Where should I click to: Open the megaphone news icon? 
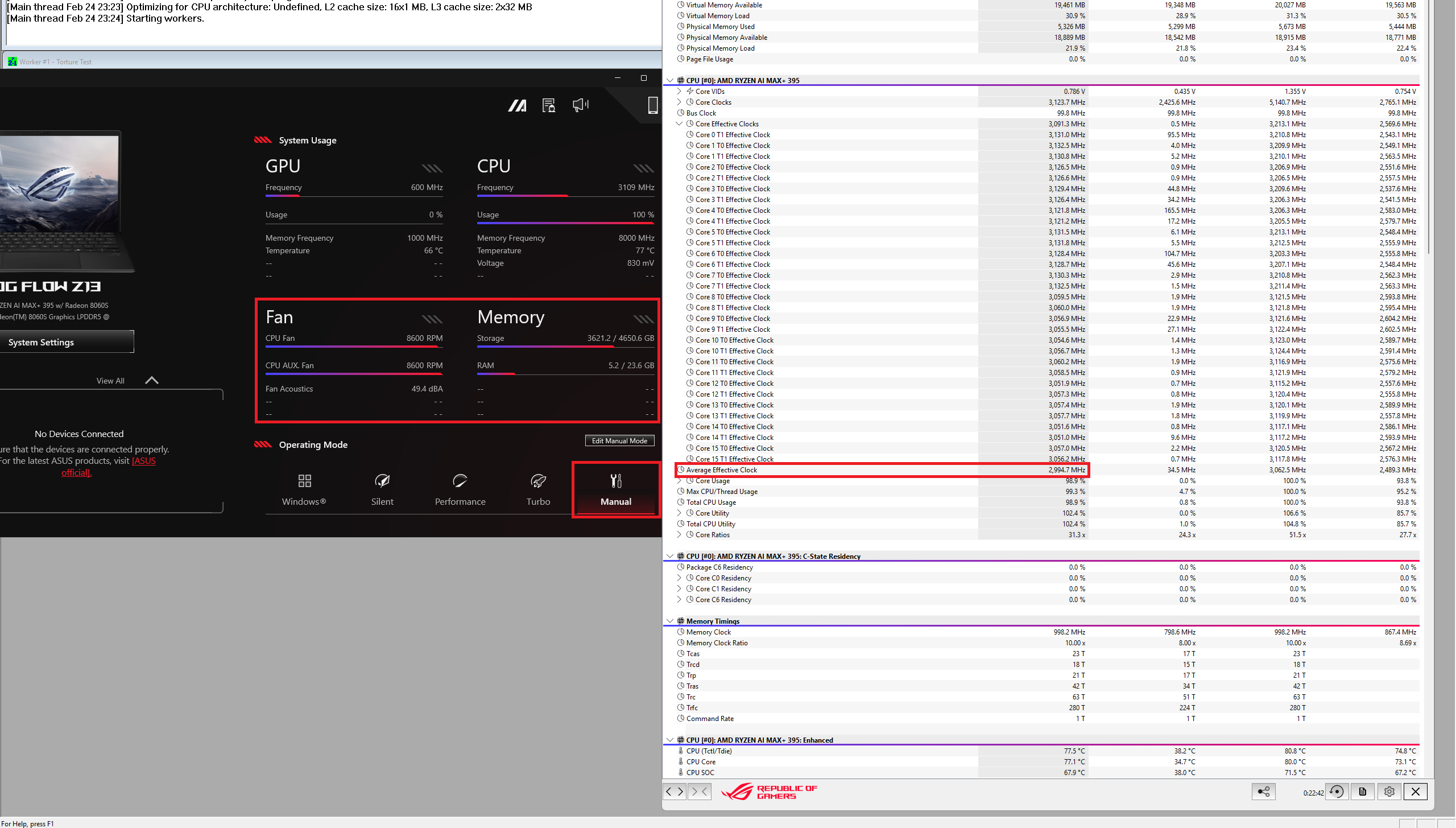click(x=580, y=105)
